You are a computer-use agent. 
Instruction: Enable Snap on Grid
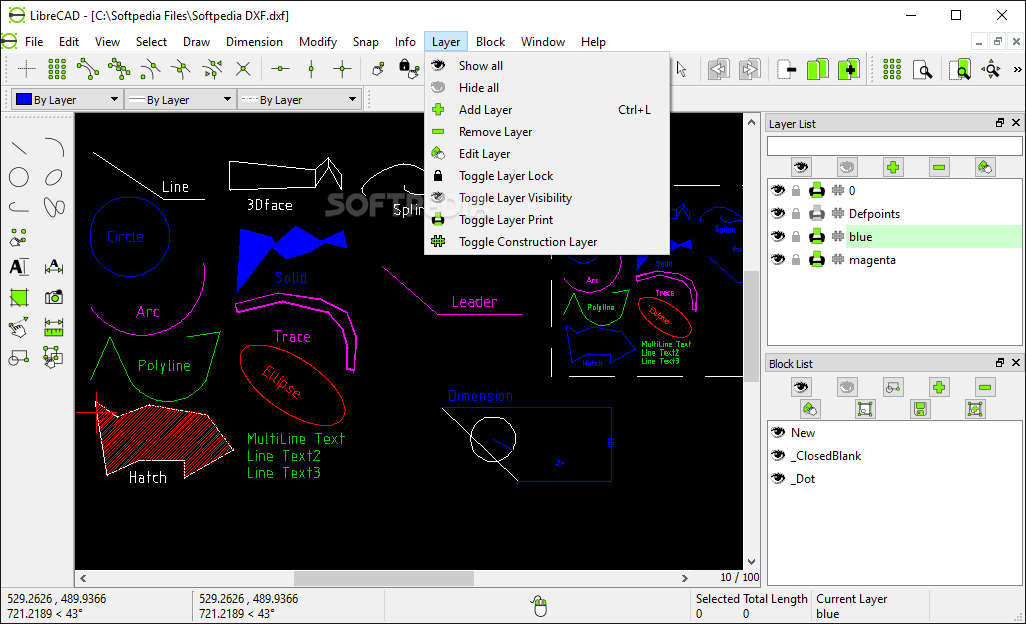tap(57, 69)
